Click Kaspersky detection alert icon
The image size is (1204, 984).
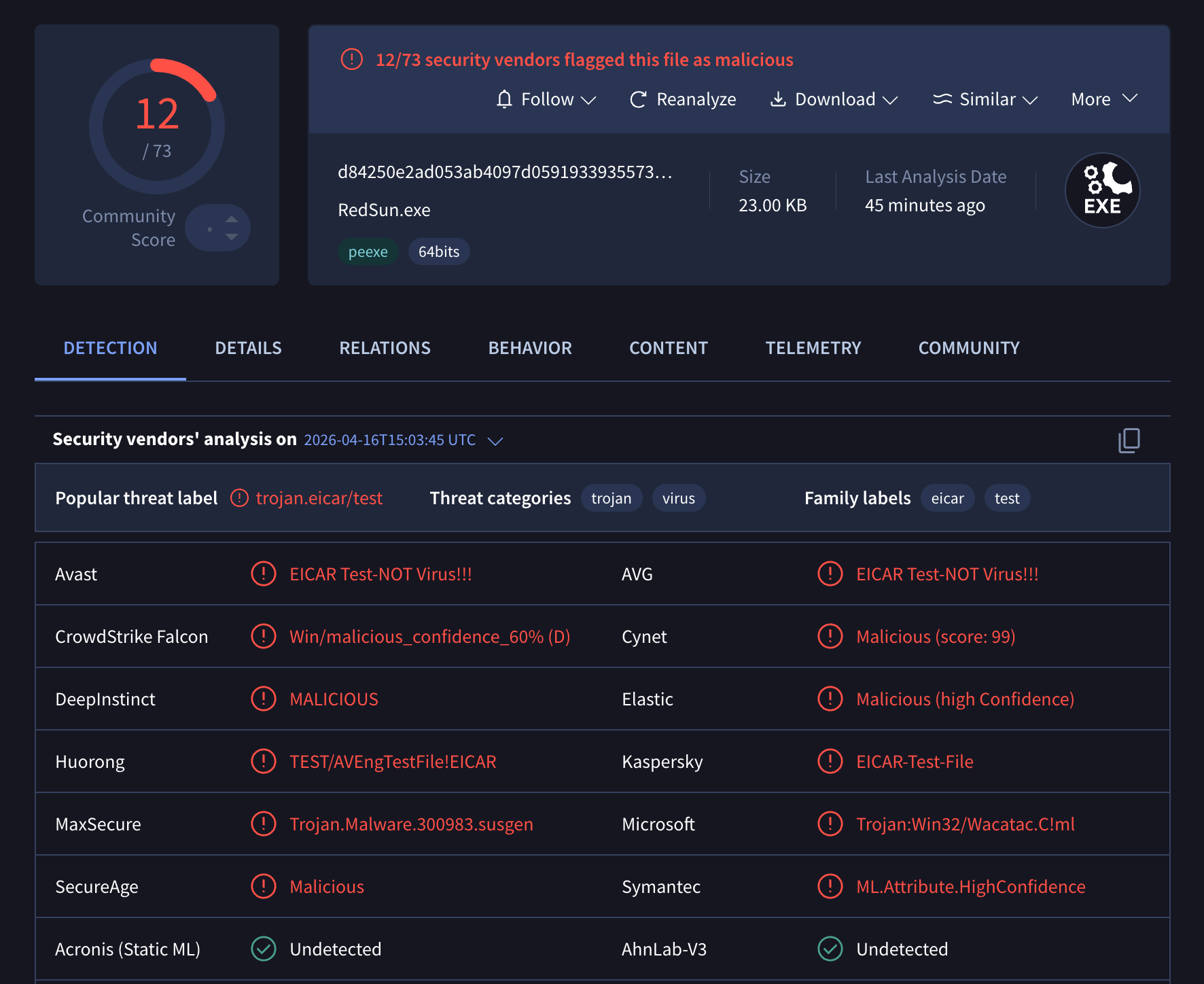(830, 761)
